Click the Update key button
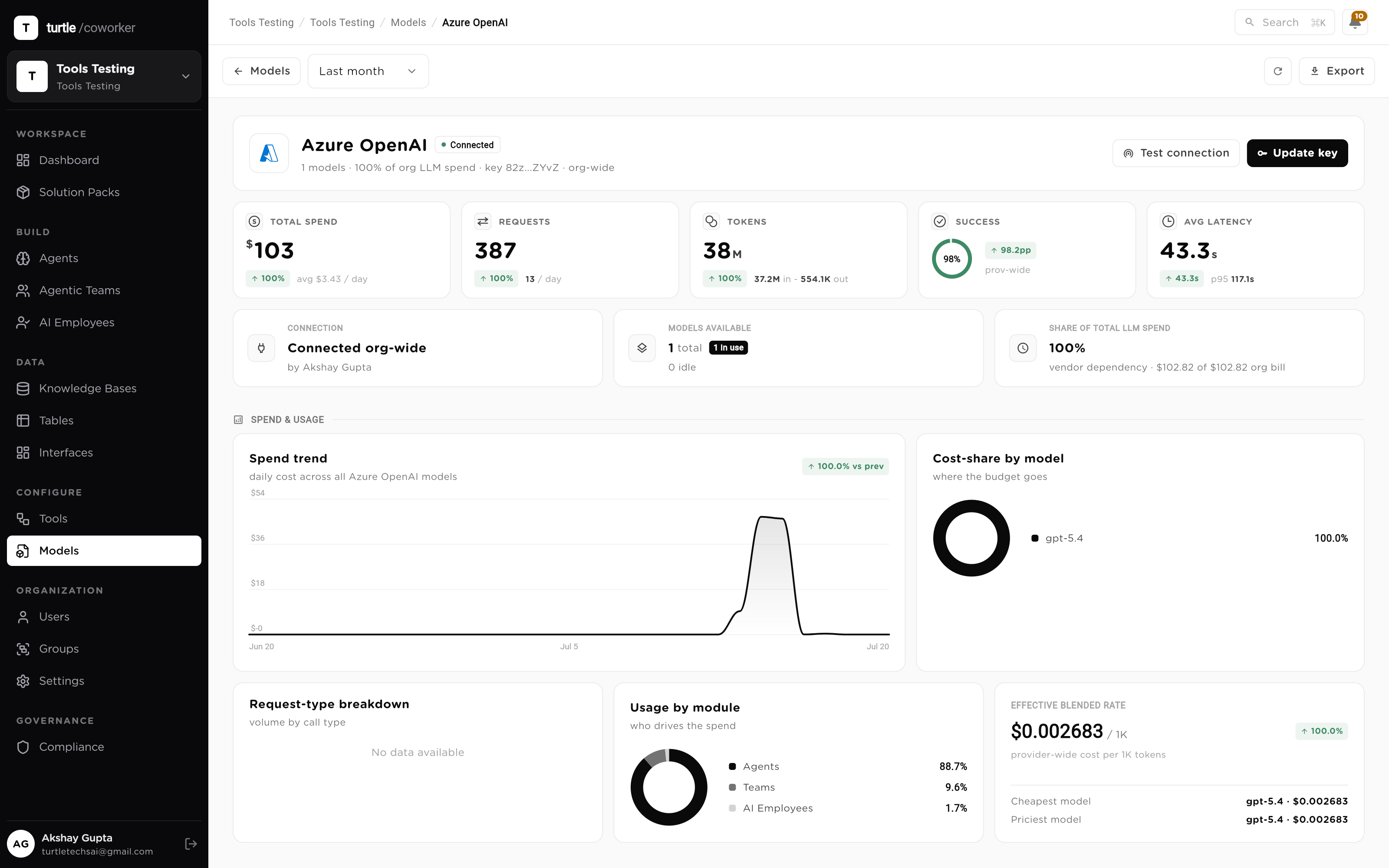 (1297, 153)
